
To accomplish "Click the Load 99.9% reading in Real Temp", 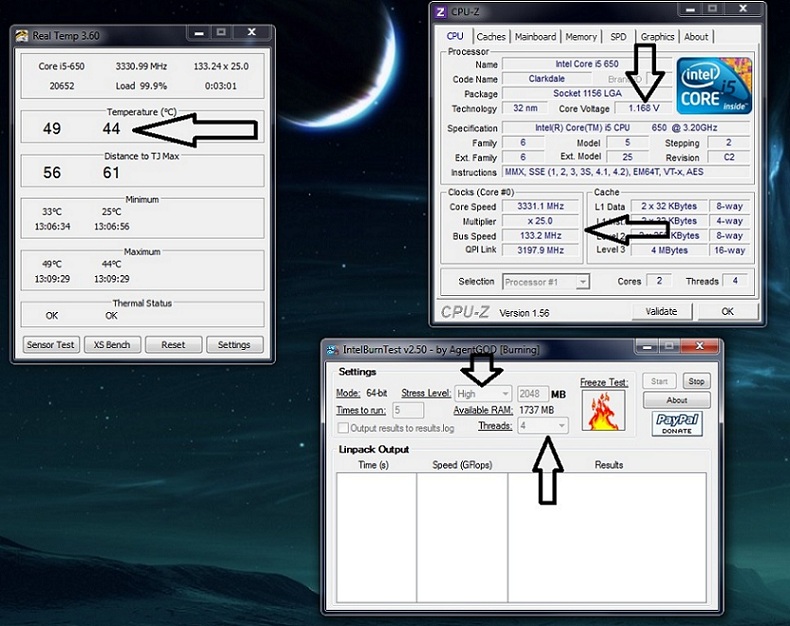I will point(141,86).
